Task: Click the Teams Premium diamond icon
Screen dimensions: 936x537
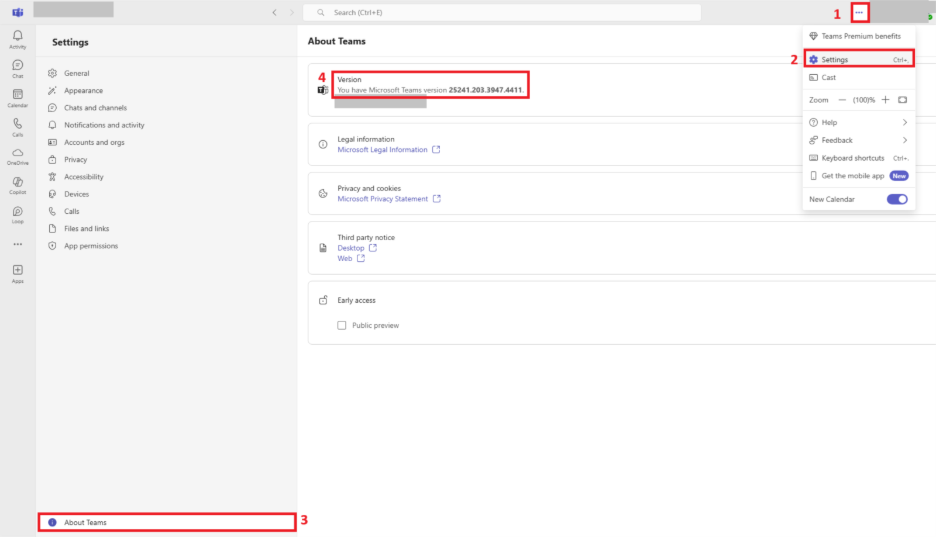Action: (x=813, y=36)
